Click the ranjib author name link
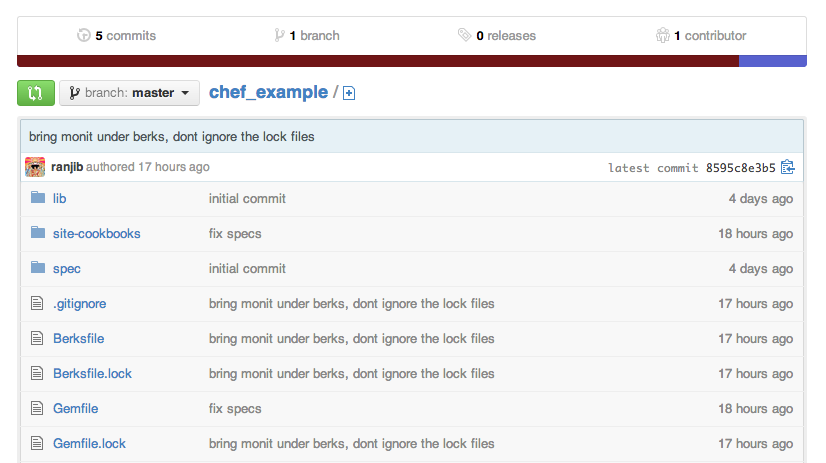The width and height of the screenshot is (826, 463). tap(68, 167)
